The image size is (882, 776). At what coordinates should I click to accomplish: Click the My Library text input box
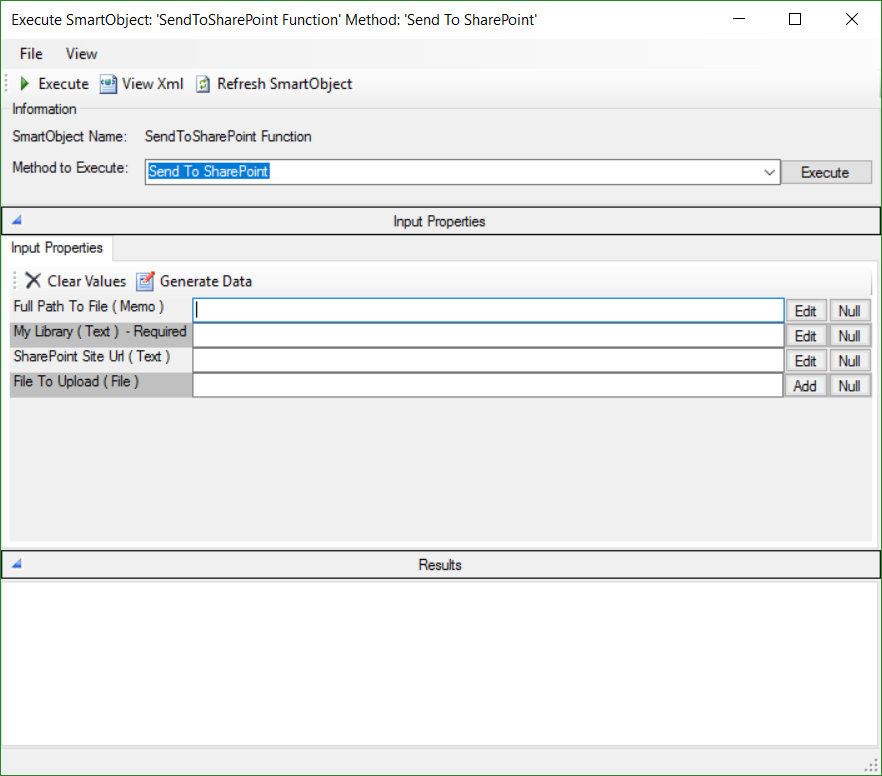(488, 335)
